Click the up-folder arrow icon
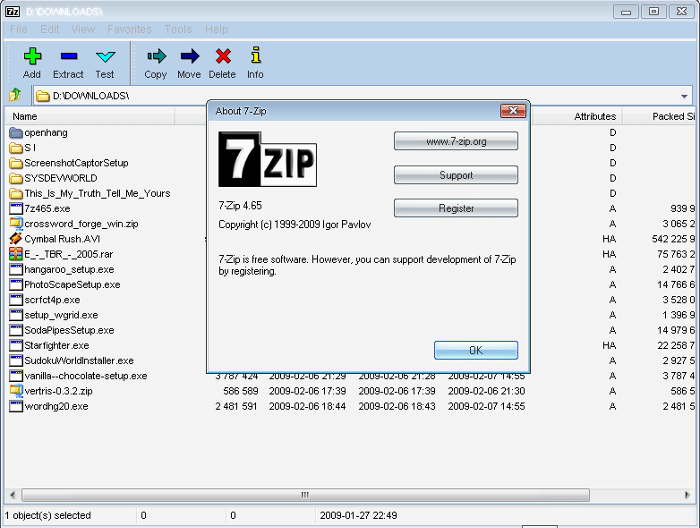 point(15,96)
